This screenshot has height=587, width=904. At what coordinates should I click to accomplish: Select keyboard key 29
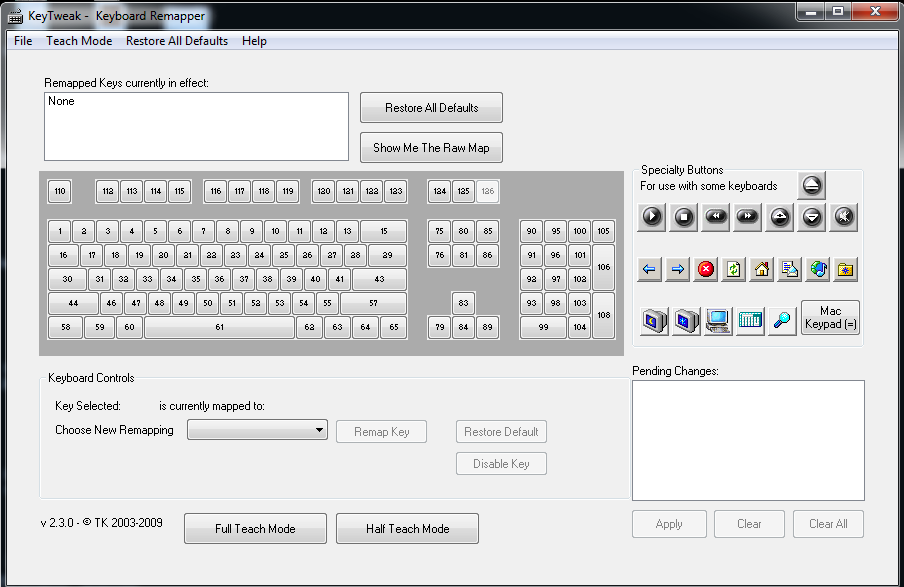coord(387,255)
